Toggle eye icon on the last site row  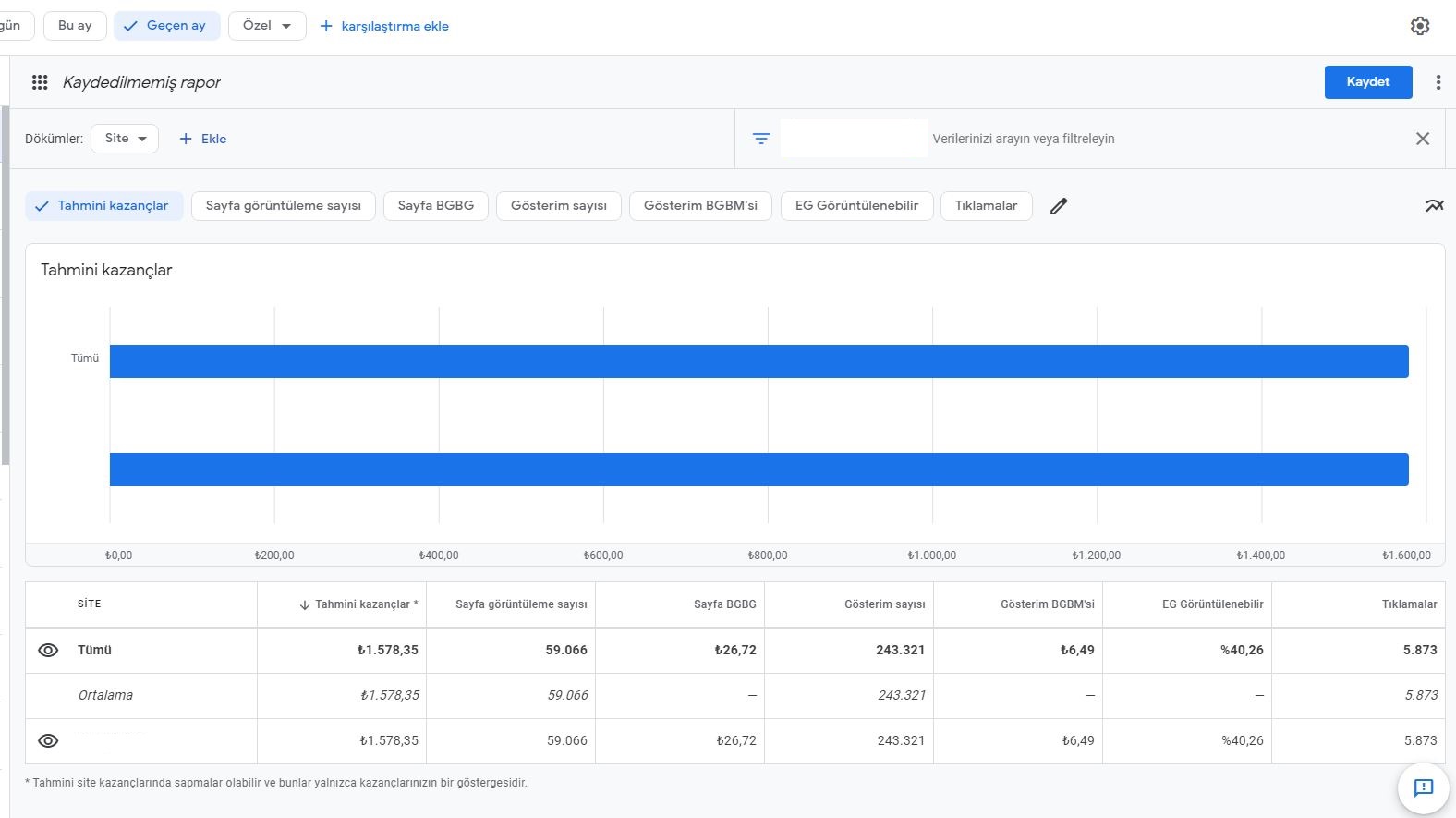point(48,741)
